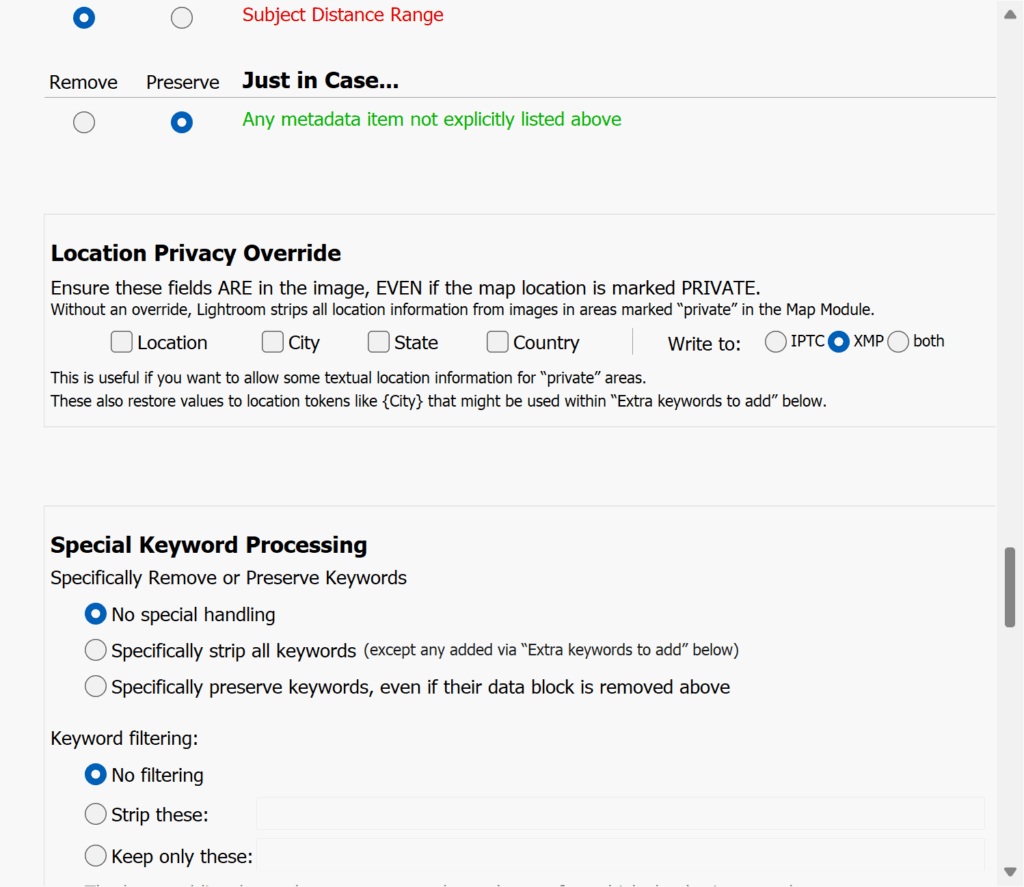
Task: Choose Remove for unlisted metadata items
Action: (84, 122)
